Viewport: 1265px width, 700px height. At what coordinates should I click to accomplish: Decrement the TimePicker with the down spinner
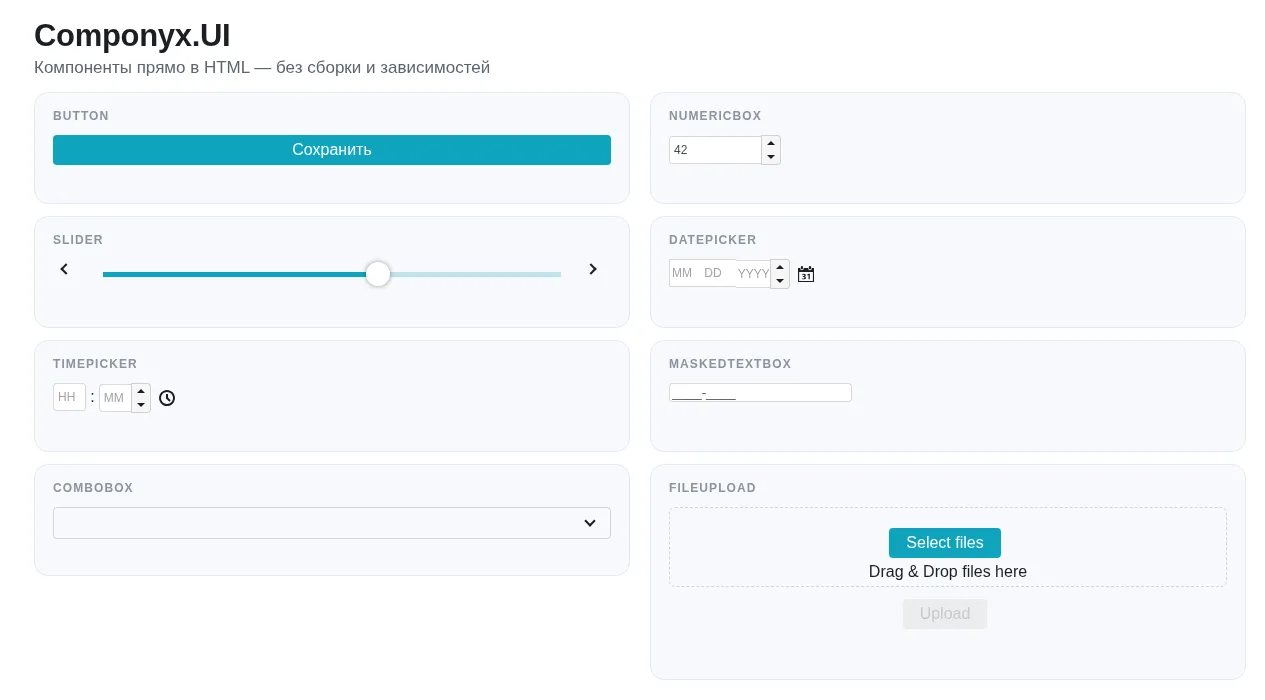click(141, 405)
